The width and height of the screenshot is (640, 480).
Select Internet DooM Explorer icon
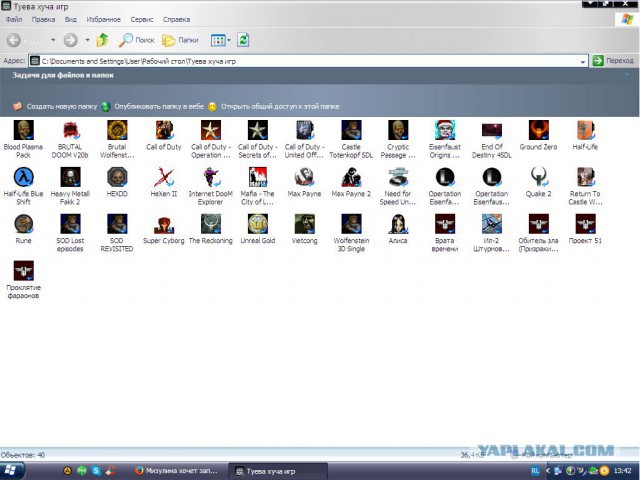pyautogui.click(x=211, y=177)
